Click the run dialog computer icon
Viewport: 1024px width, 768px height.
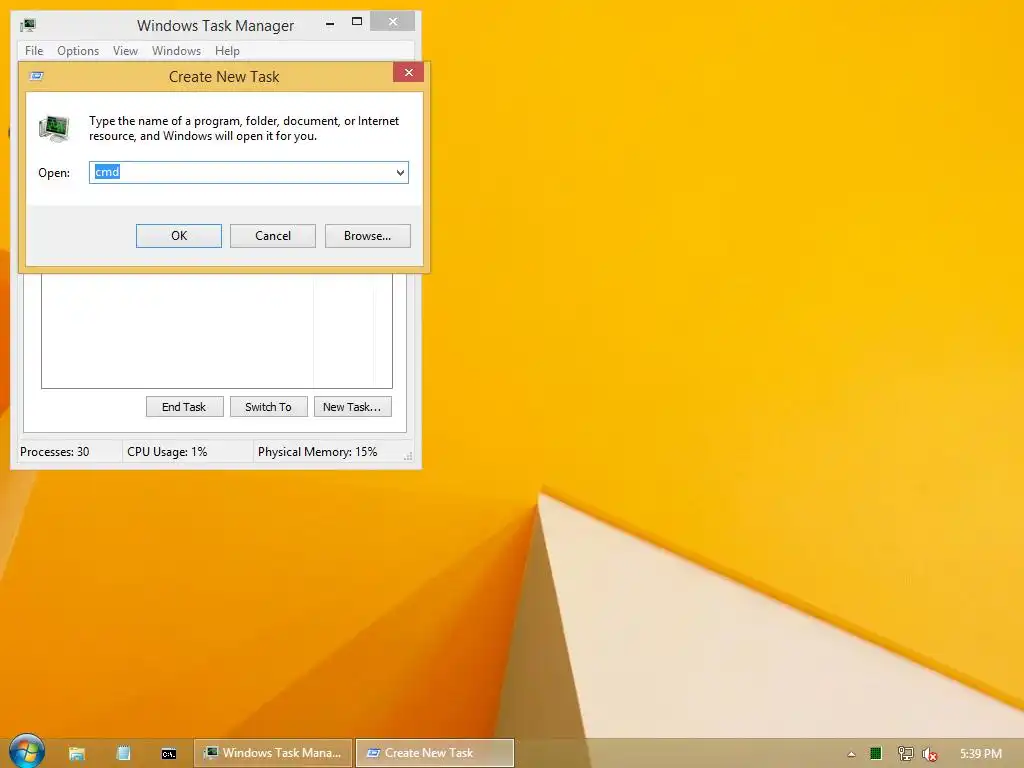tap(54, 128)
